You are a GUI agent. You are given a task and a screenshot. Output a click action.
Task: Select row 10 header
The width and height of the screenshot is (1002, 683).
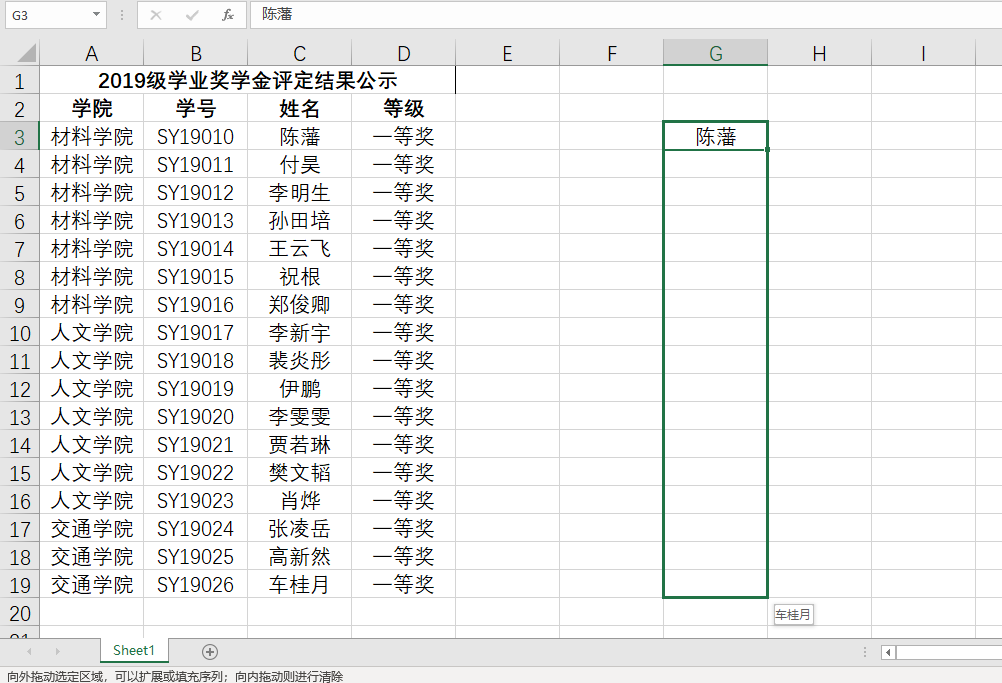point(19,333)
